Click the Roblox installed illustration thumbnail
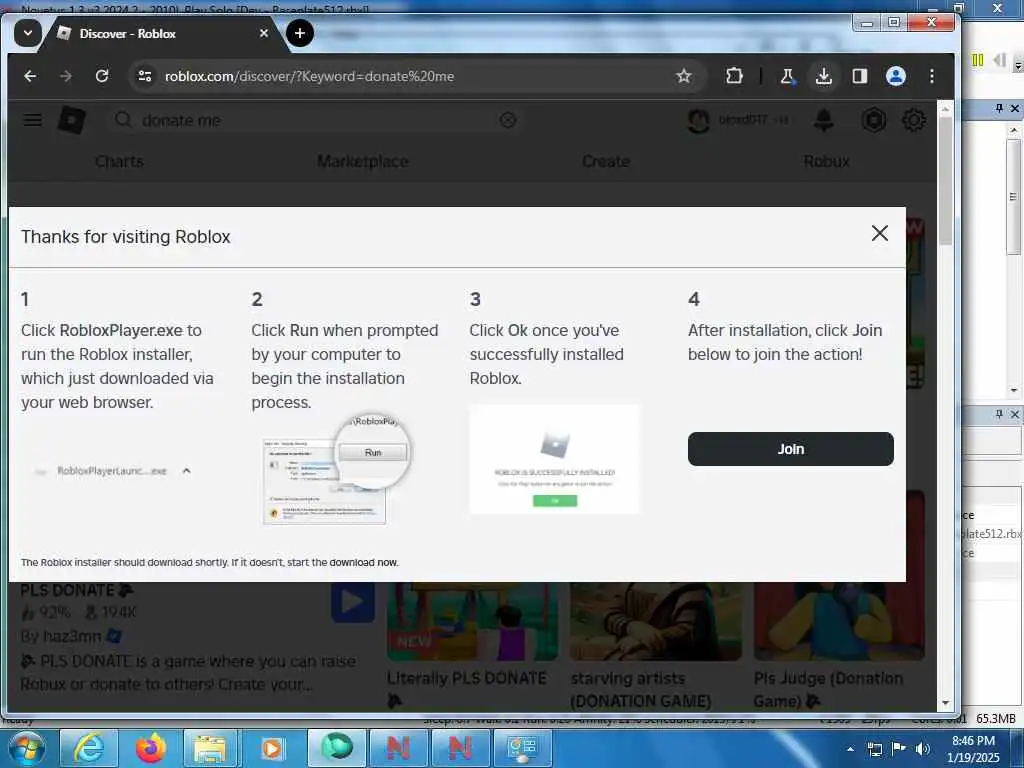Image resolution: width=1024 pixels, height=768 pixels. [555, 459]
